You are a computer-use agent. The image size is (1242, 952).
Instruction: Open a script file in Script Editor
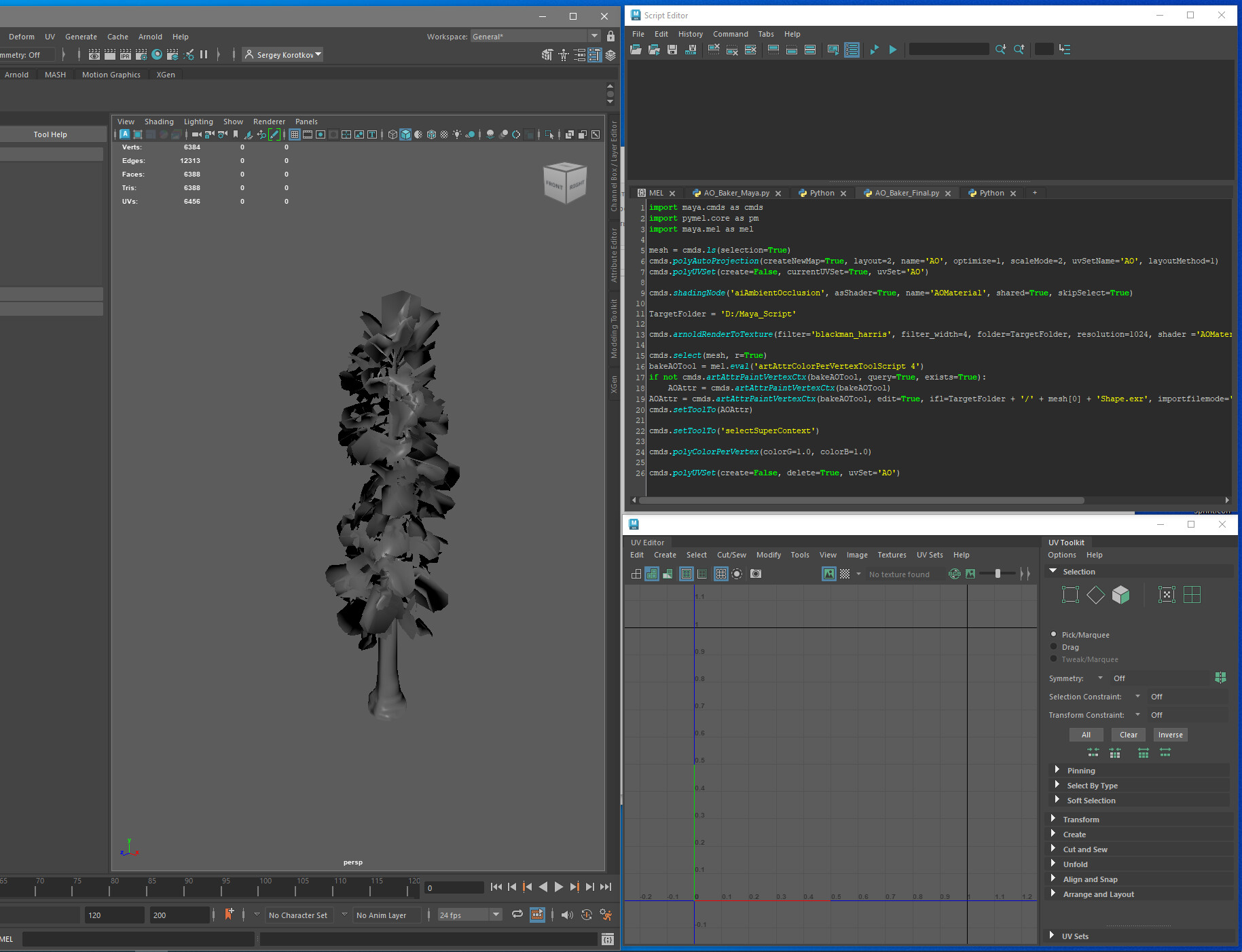tap(636, 50)
